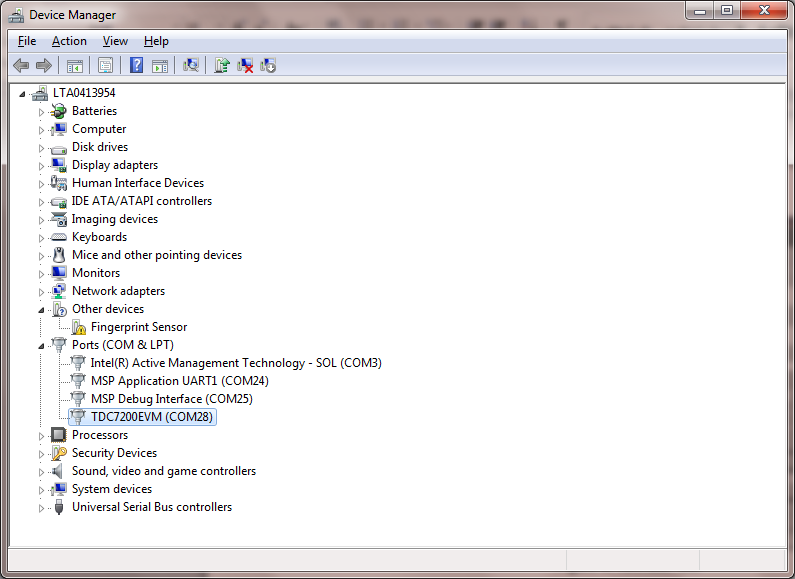Expand the Disk drives node
The width and height of the screenshot is (795, 579).
42,148
